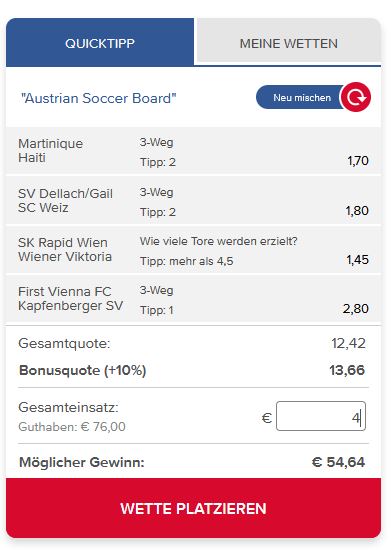Click the "Austrian Soccer Board" title
Image resolution: width=391 pixels, height=550 pixels.
(x=99, y=98)
